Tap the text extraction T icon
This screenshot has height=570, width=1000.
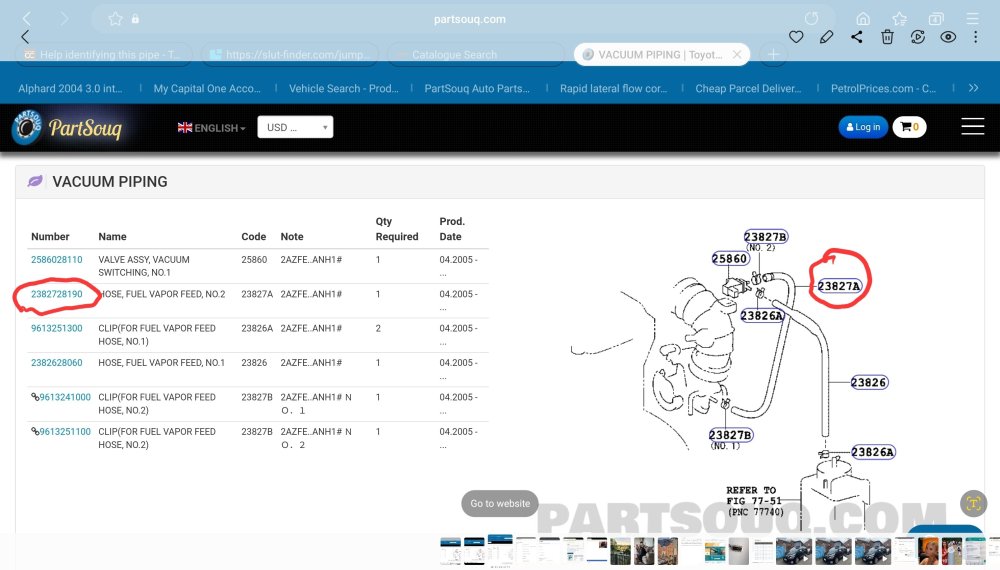[x=973, y=504]
